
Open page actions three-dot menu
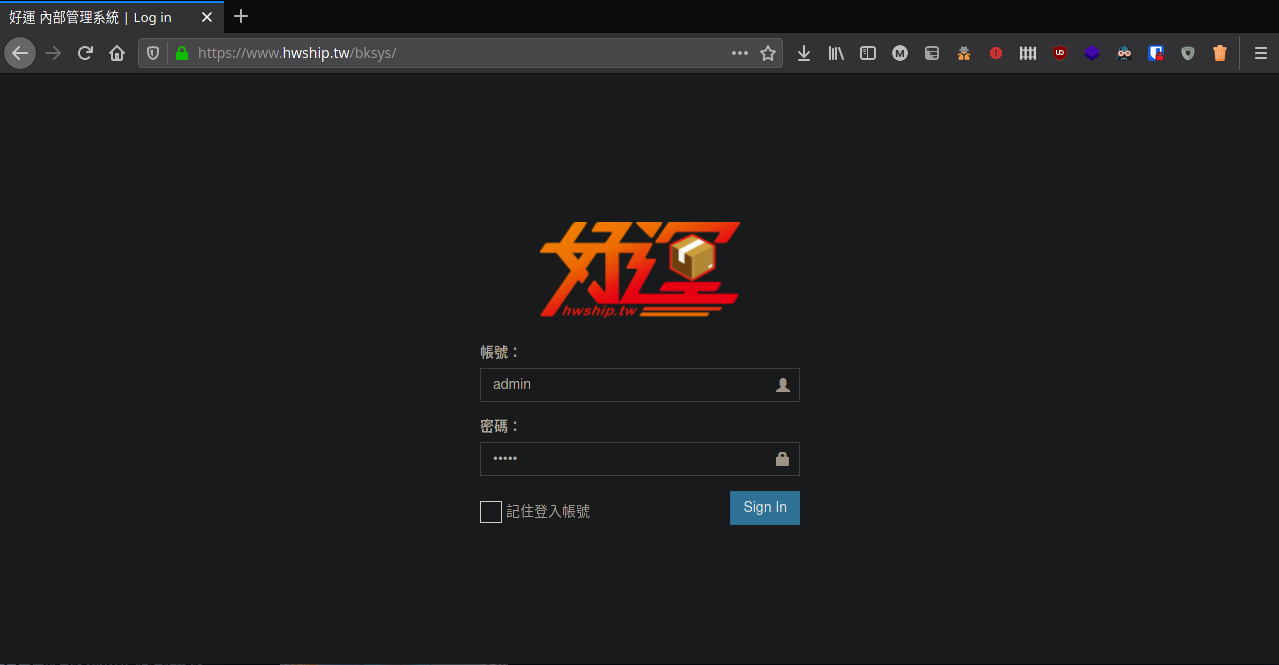[740, 53]
